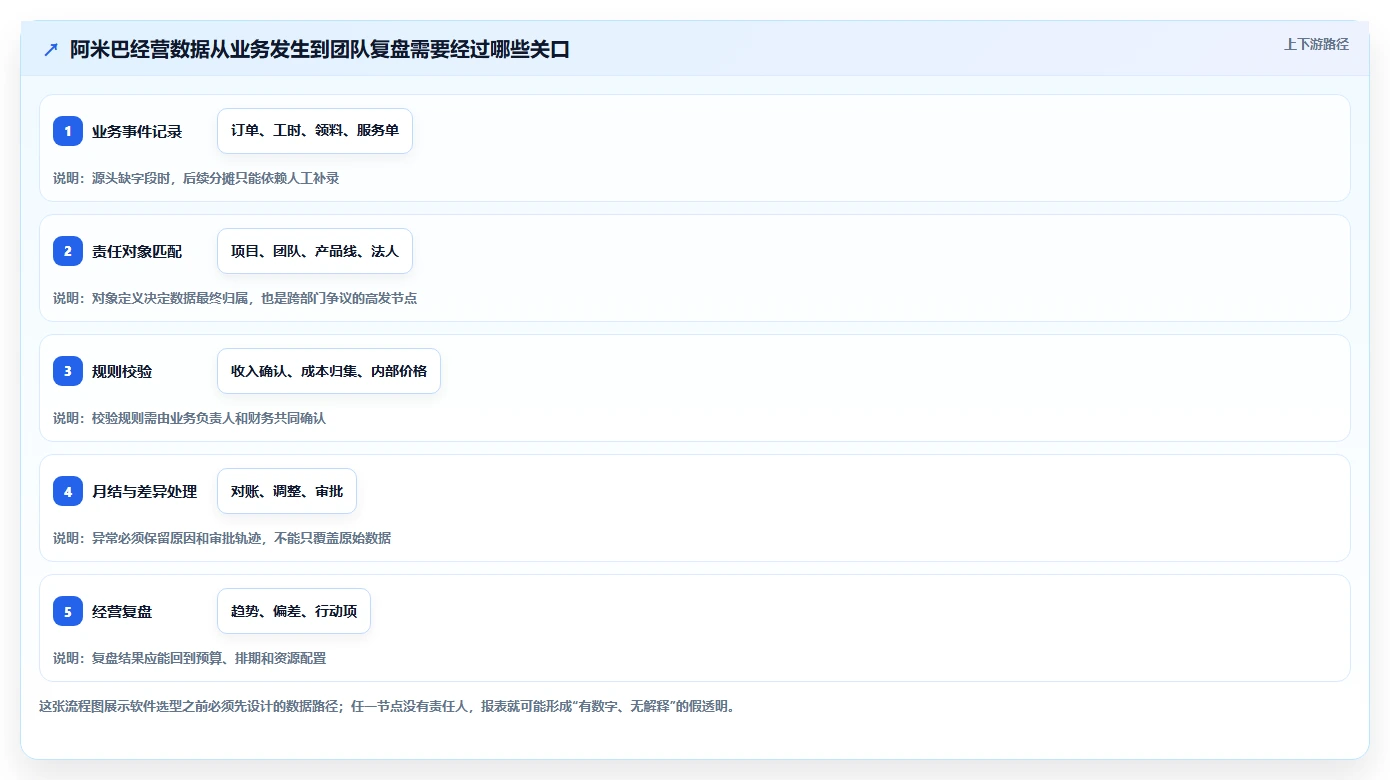This screenshot has width=1390, height=780.
Task: Click the step 4 number badge
Action: click(x=68, y=491)
